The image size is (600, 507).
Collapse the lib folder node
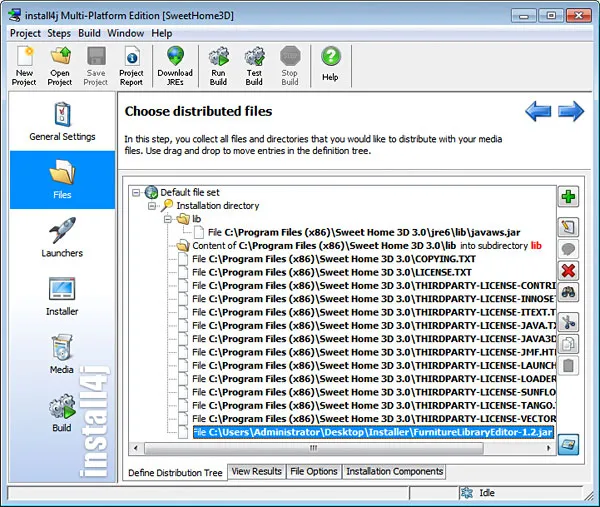pyautogui.click(x=168, y=219)
